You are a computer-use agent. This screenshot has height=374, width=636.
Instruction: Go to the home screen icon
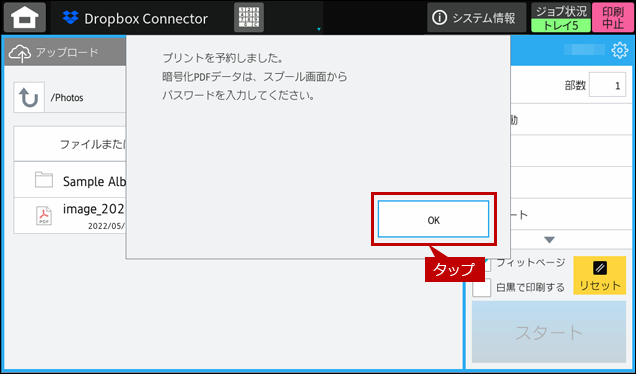point(25,17)
